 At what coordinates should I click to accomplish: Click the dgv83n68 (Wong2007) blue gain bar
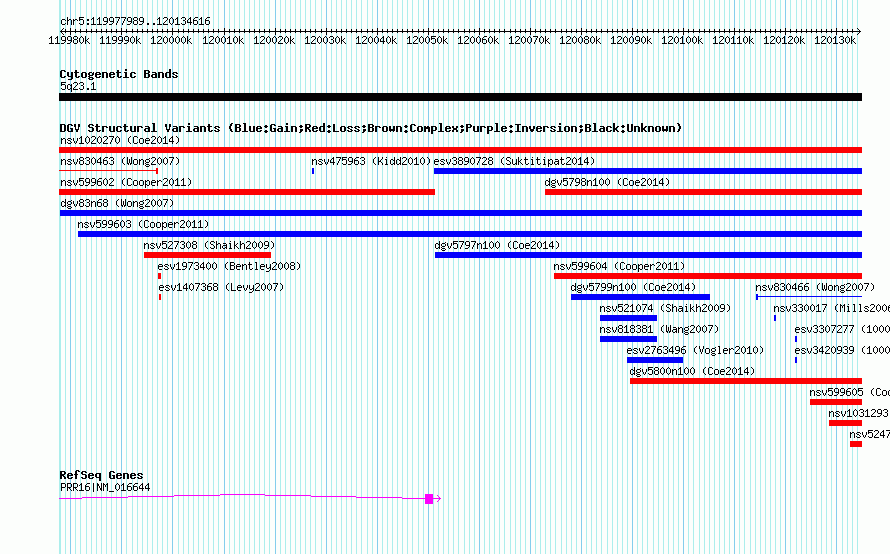461,213
